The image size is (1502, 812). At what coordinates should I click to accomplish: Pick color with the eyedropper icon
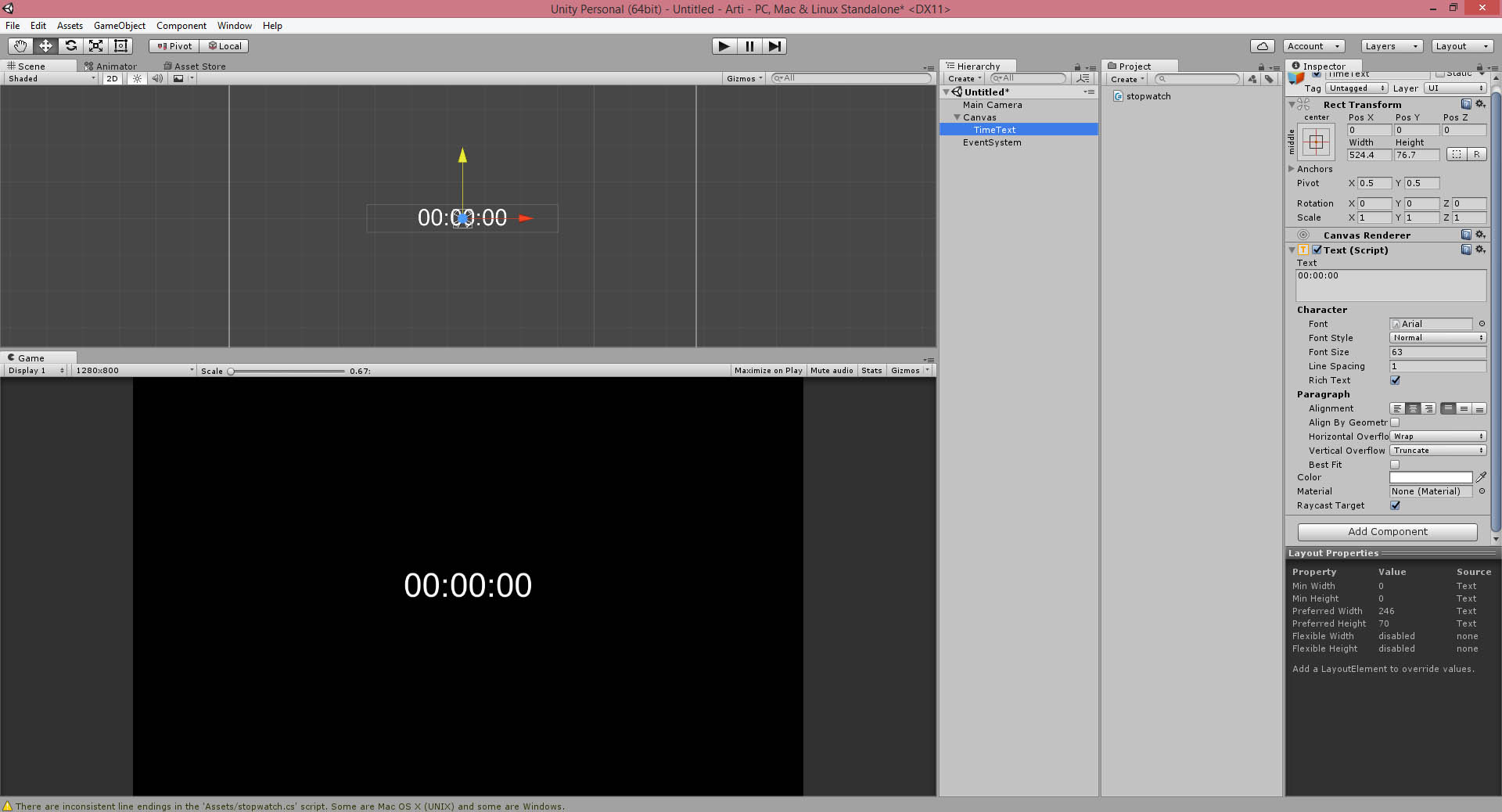1481,477
